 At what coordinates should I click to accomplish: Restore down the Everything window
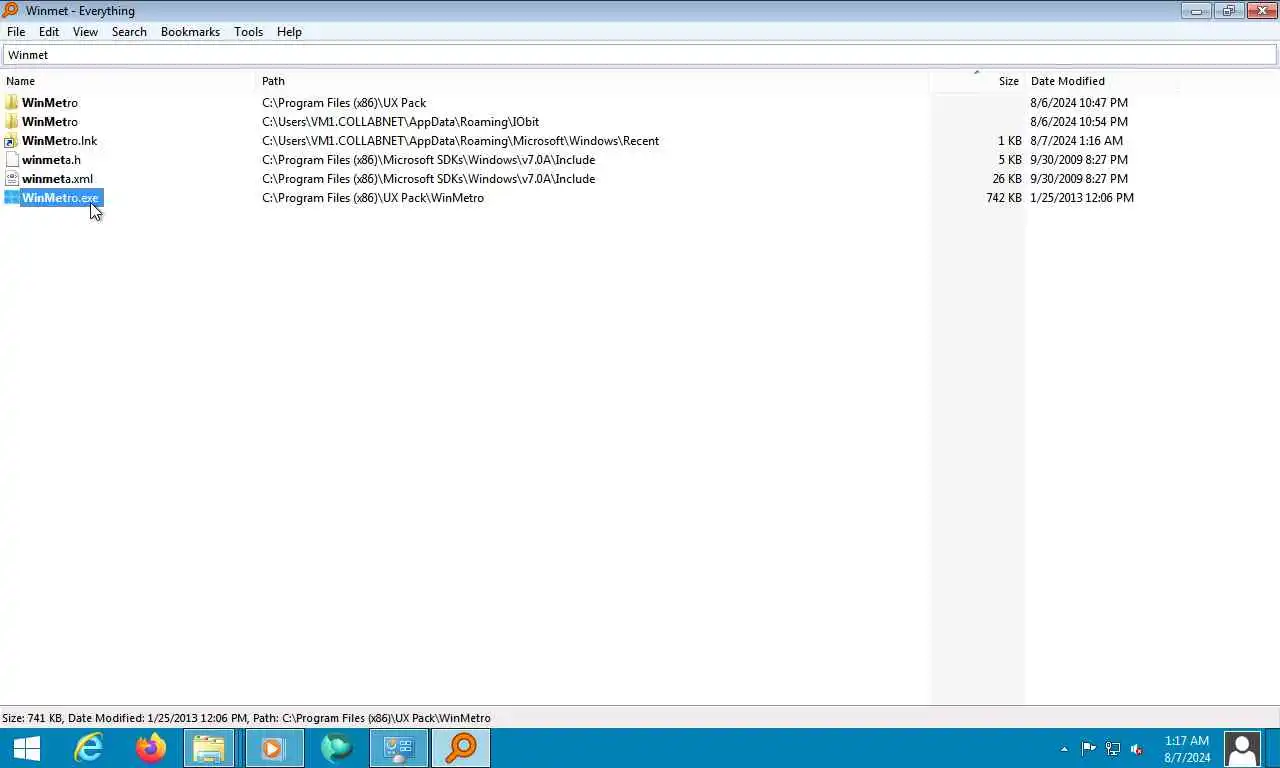(1228, 10)
